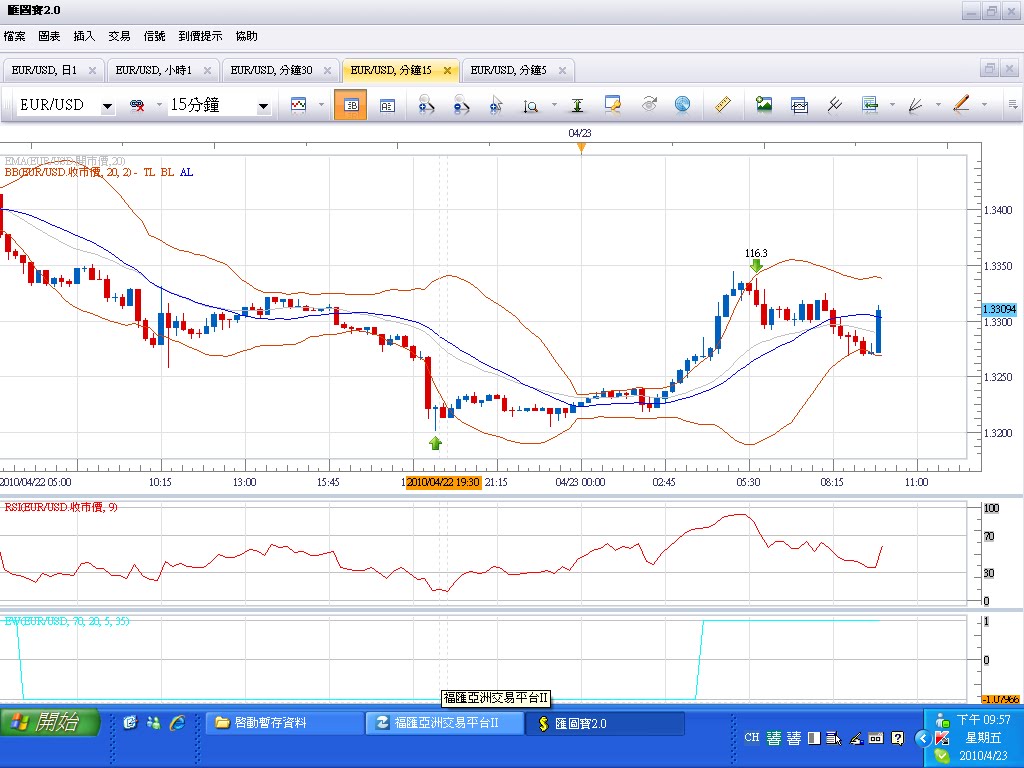Expand arrow next to chart type icon
The height and width of the screenshot is (768, 1024).
321,104
